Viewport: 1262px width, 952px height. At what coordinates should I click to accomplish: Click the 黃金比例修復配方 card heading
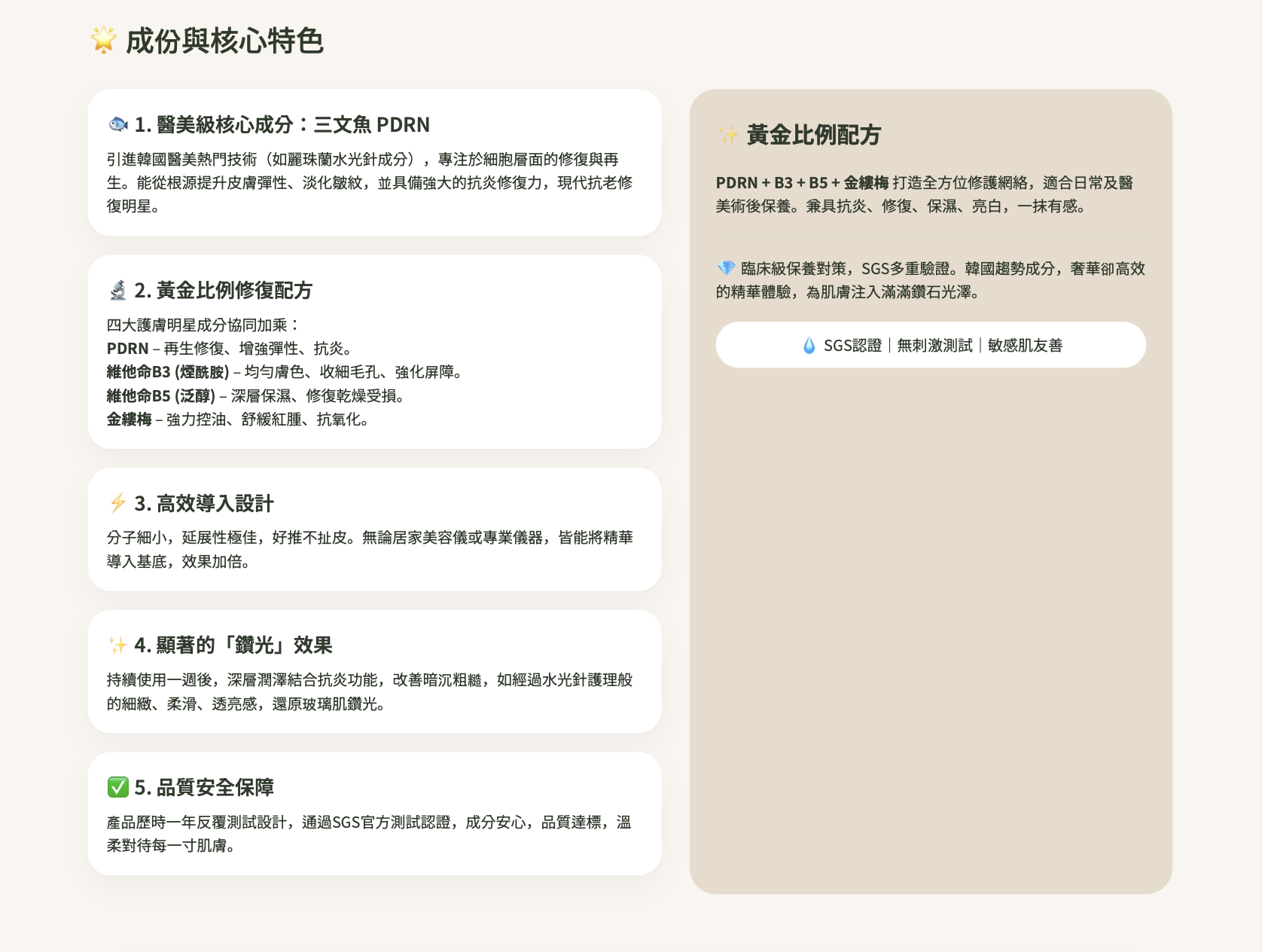coord(224,290)
